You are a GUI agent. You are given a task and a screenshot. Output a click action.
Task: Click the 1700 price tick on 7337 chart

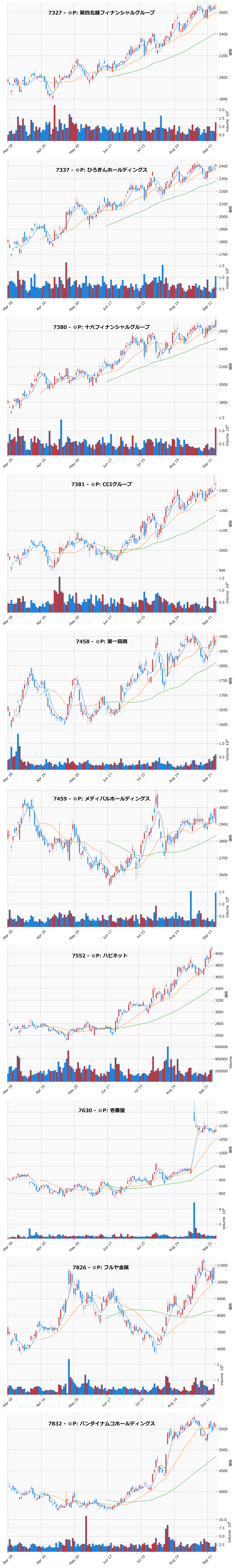(x=223, y=254)
